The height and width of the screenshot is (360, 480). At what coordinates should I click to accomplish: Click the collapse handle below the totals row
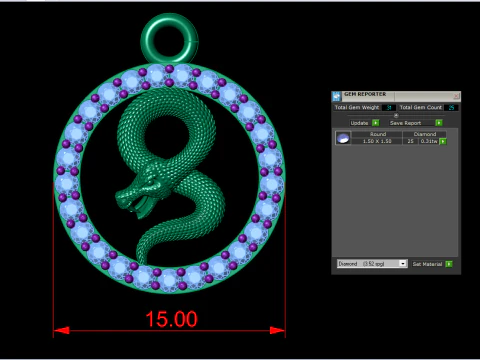pyautogui.click(x=396, y=116)
